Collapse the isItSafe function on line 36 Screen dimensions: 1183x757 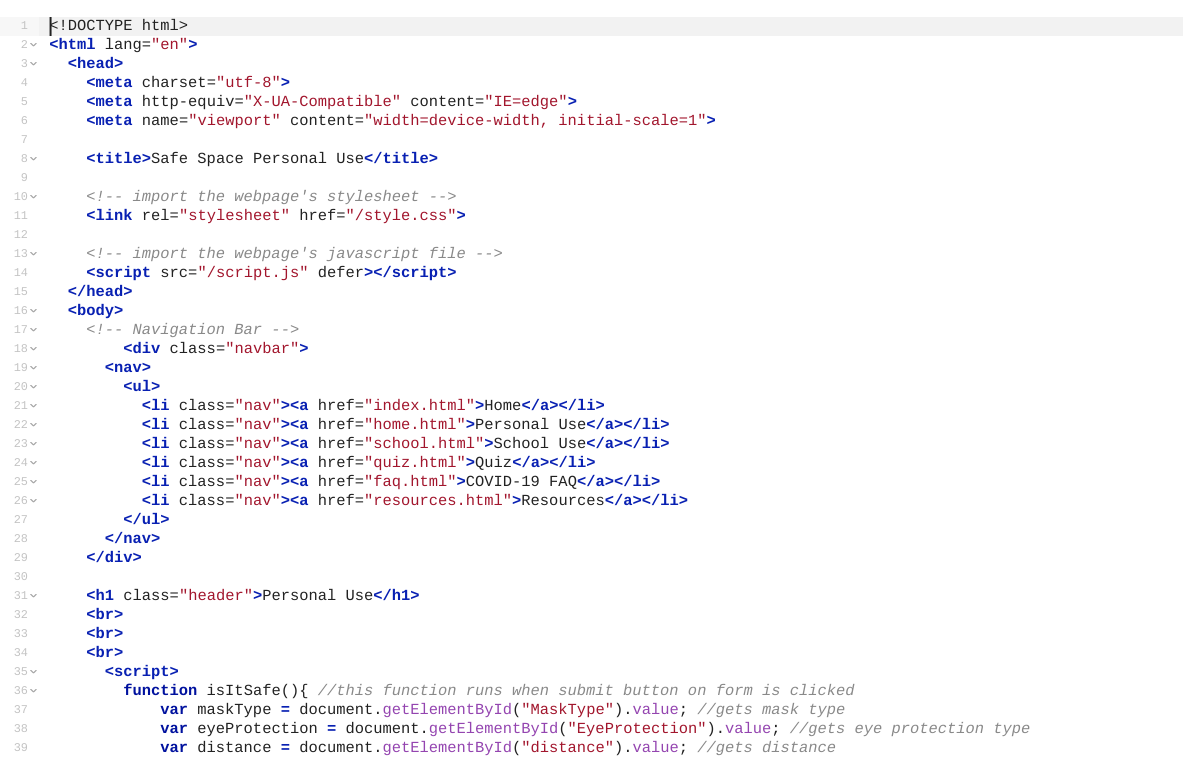point(33,691)
